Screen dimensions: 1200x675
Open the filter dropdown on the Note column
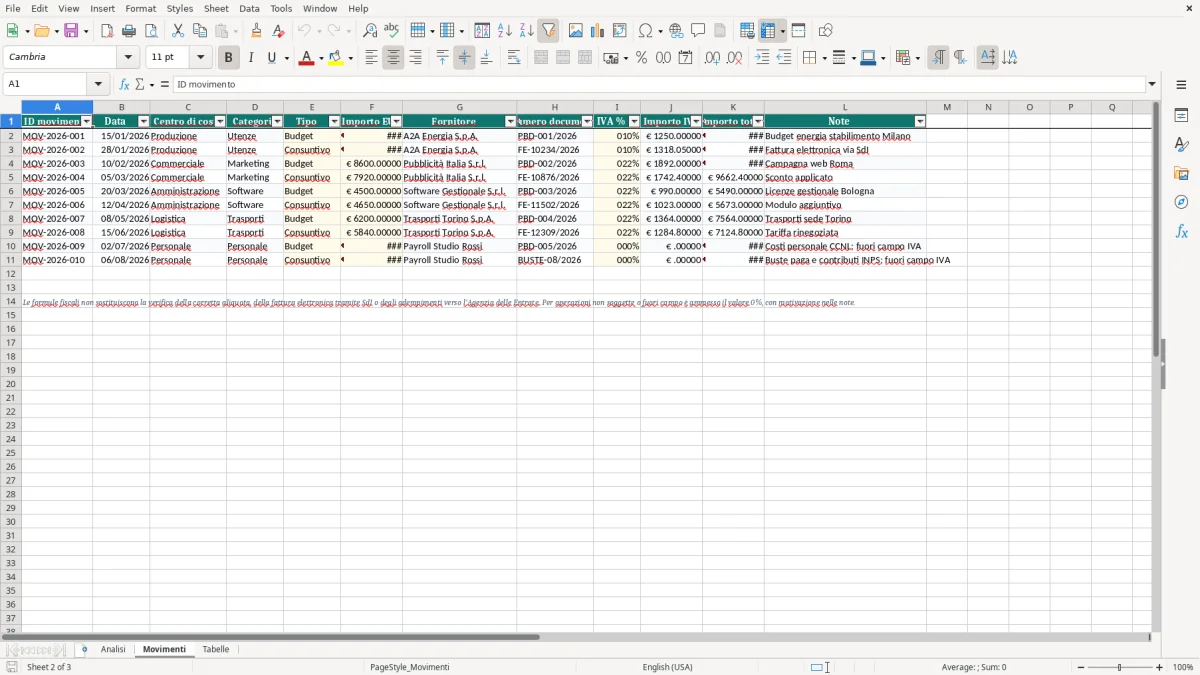click(x=920, y=122)
